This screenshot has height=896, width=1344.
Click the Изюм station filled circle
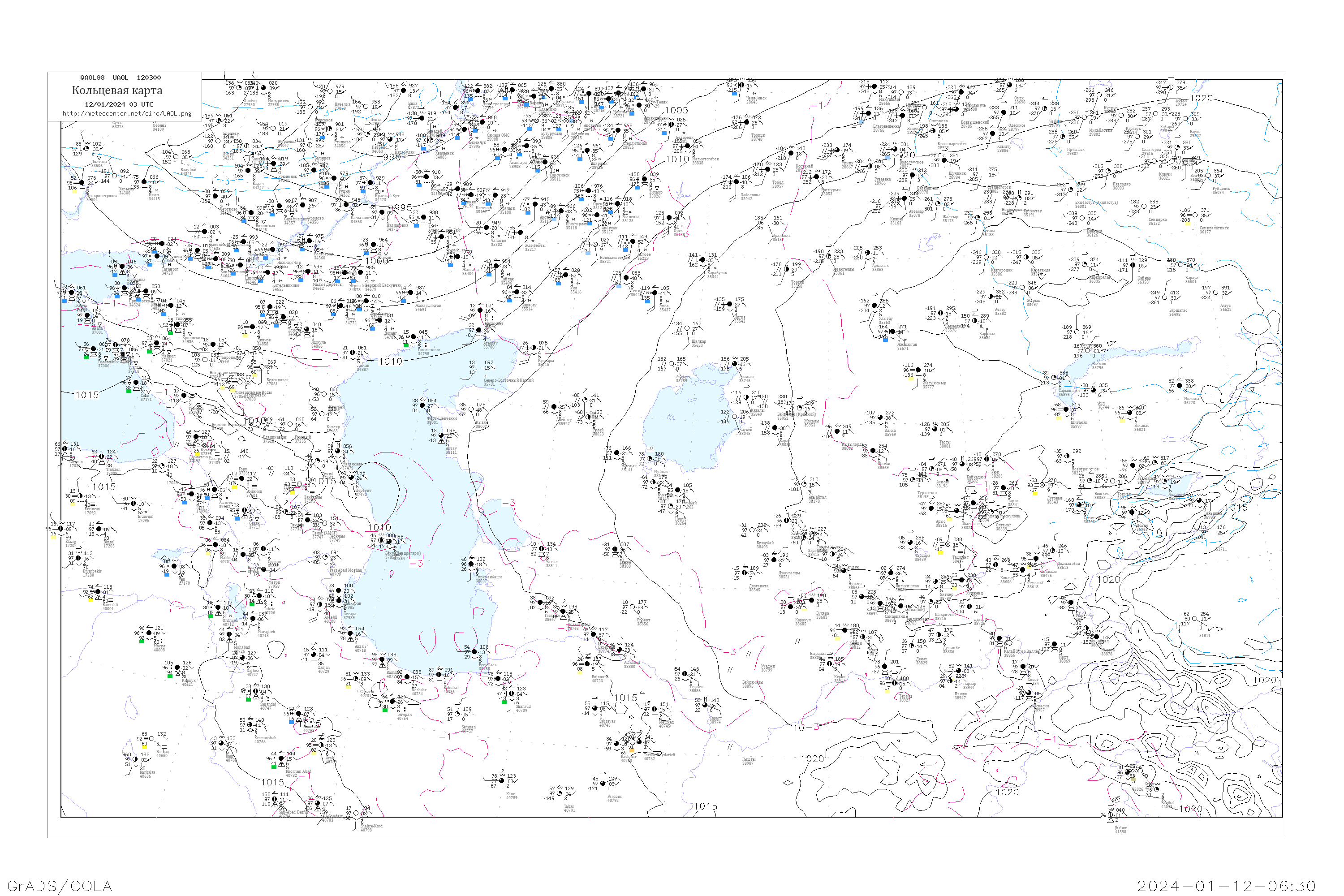click(x=144, y=182)
